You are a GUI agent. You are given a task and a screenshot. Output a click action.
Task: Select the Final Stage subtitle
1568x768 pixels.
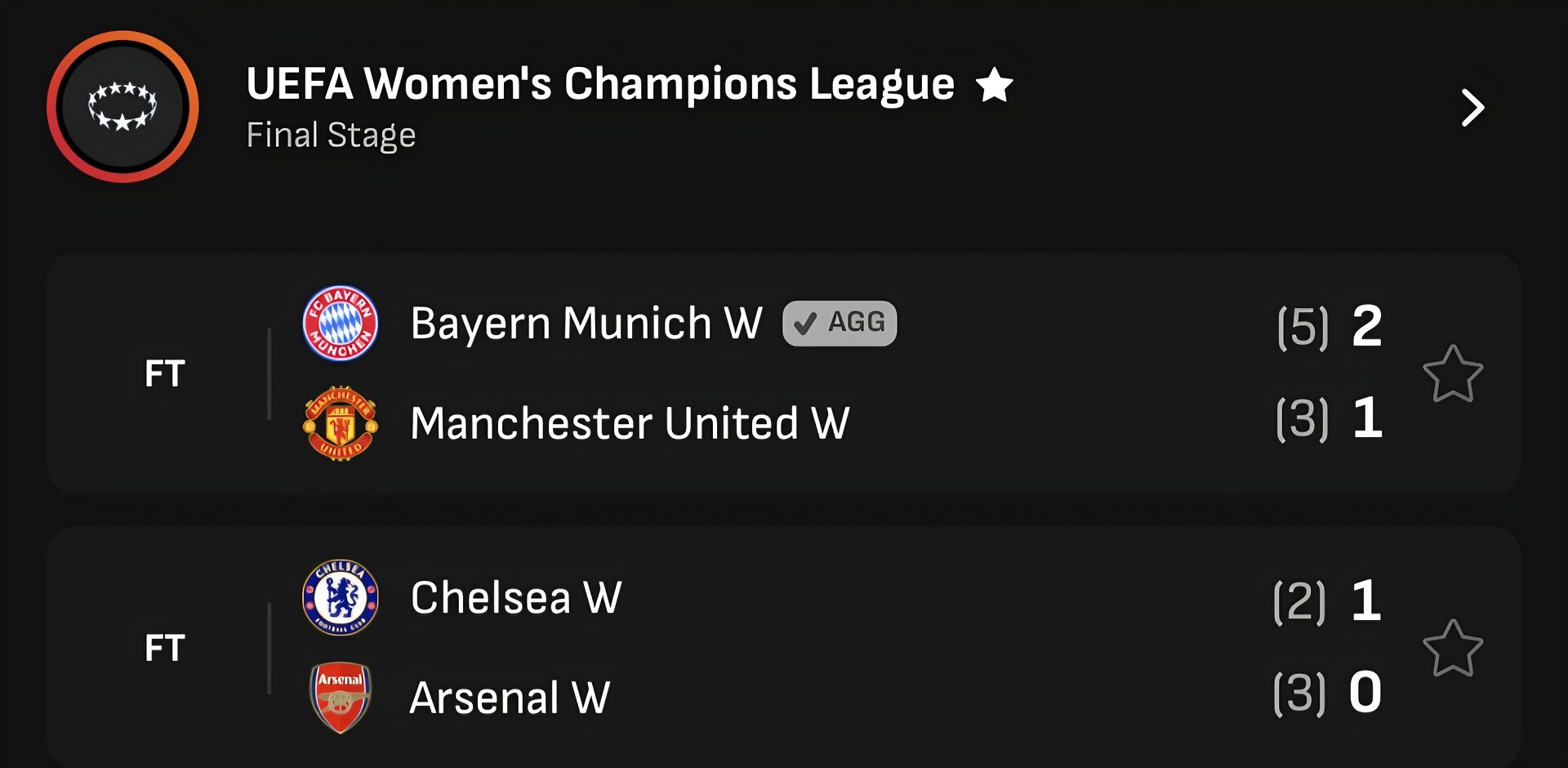pos(331,135)
